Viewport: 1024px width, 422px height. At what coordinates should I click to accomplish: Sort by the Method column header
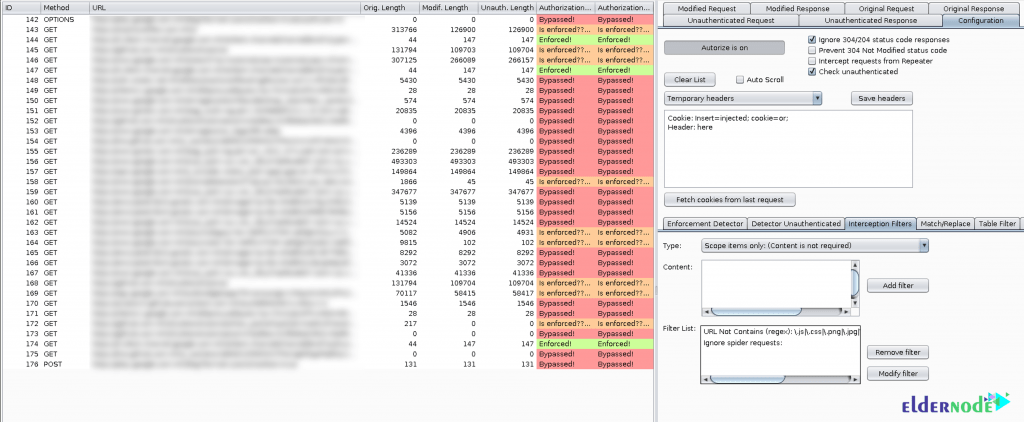tap(65, 8)
